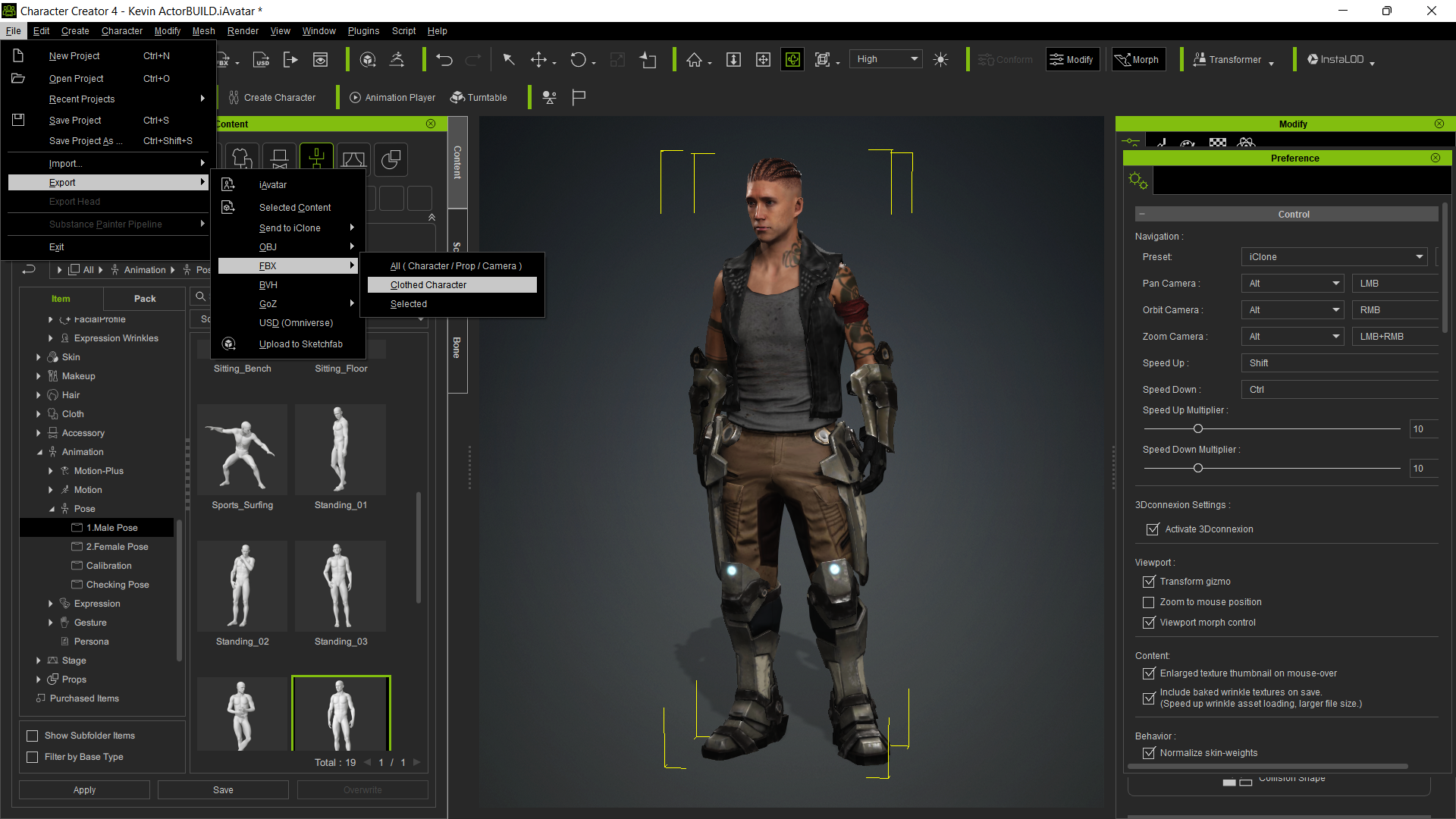Click the Apply button
This screenshot has width=1456, height=819.
84,790
